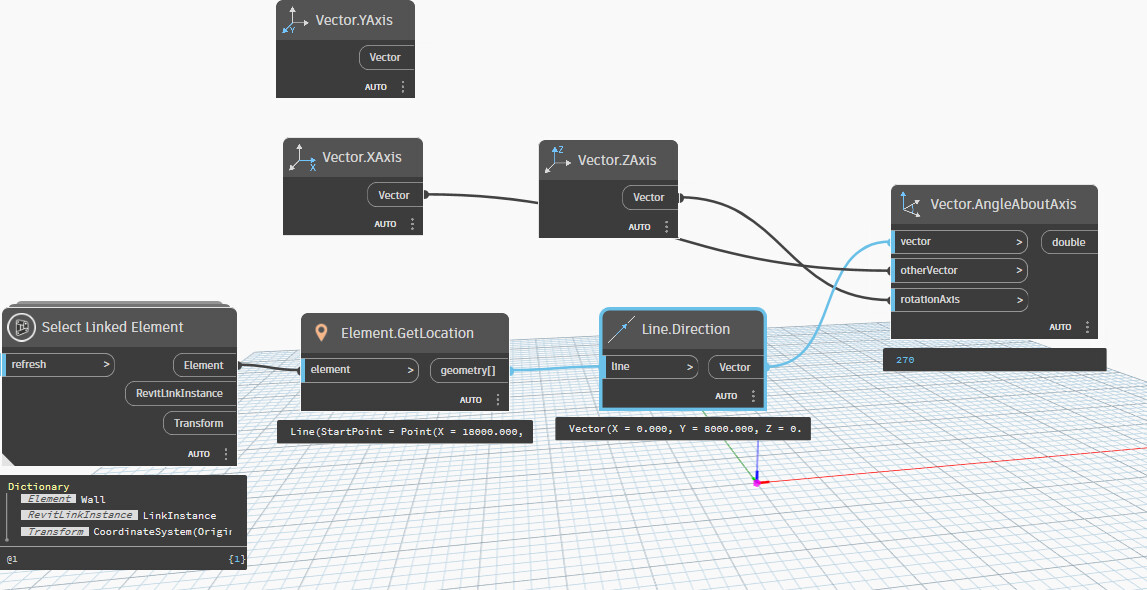Click the Vector.YAxis node icon
Image resolution: width=1147 pixels, height=590 pixels.
coord(296,20)
